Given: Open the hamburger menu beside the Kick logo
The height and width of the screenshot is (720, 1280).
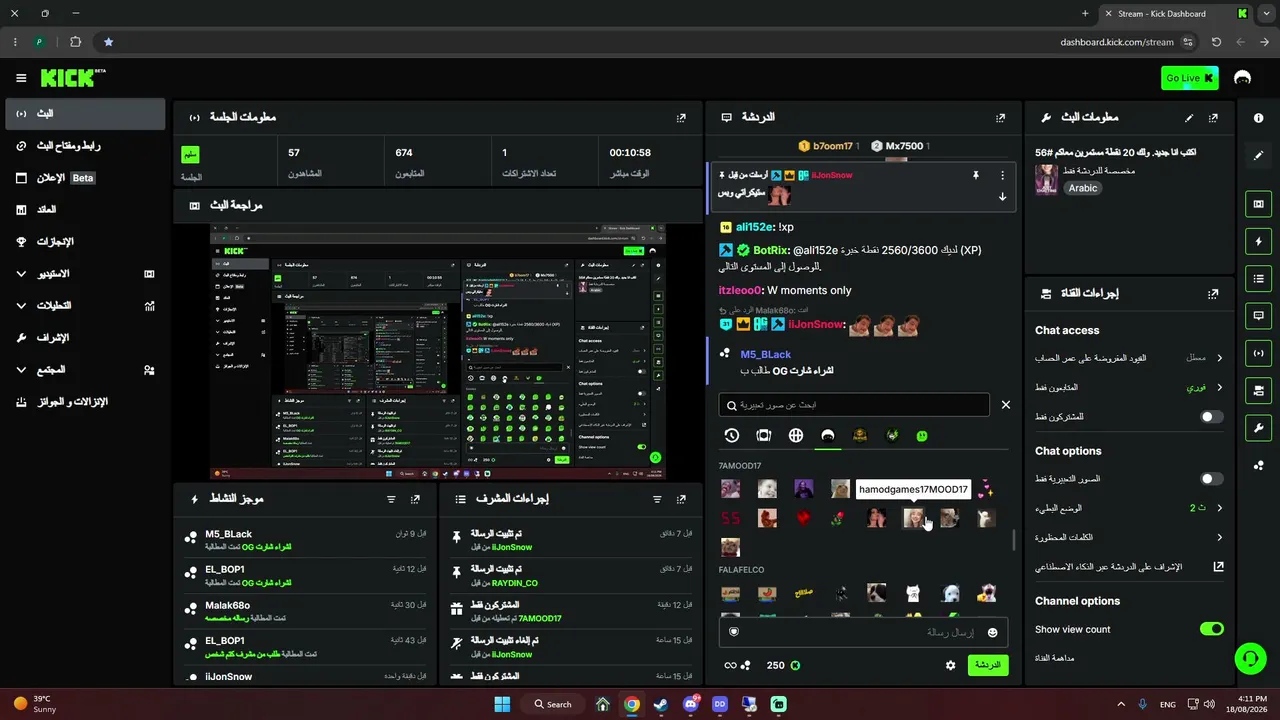Looking at the screenshot, I should point(21,78).
